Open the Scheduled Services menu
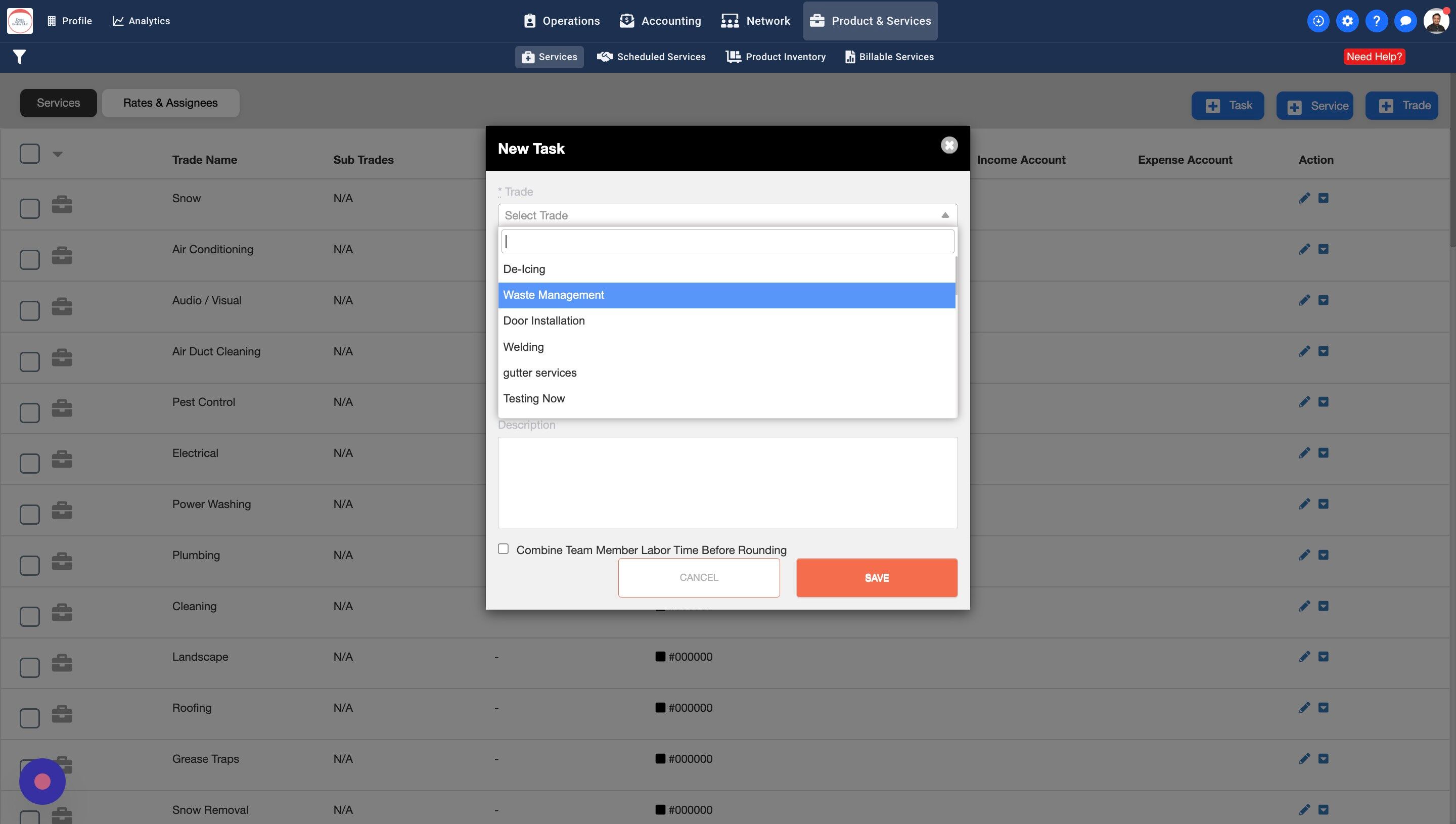1456x824 pixels. point(651,57)
